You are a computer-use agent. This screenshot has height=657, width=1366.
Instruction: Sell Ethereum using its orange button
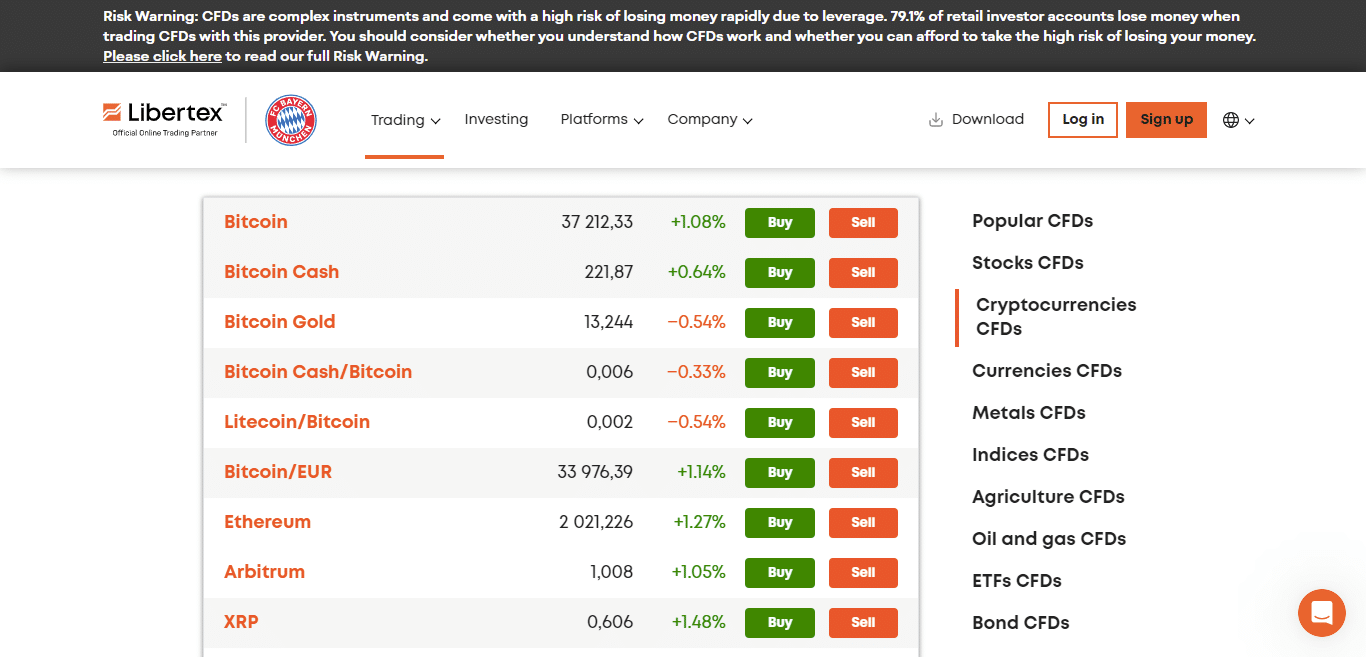point(863,523)
